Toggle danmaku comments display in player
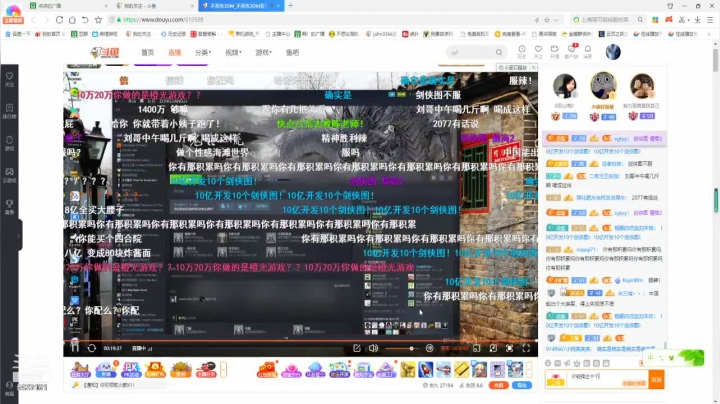Viewport: 720px width, 404px height. pos(429,348)
